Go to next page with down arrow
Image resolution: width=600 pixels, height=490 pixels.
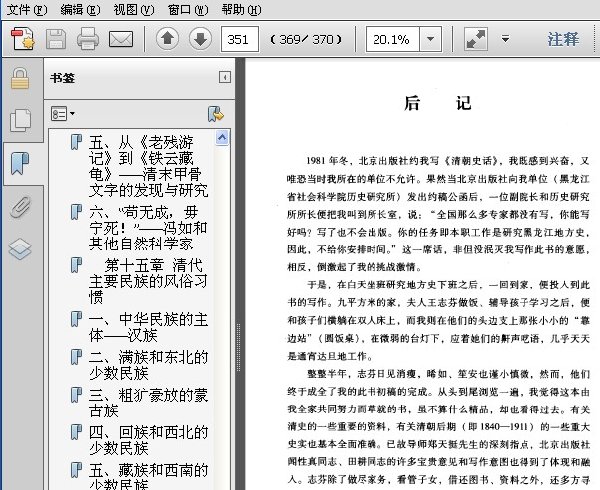(x=200, y=39)
